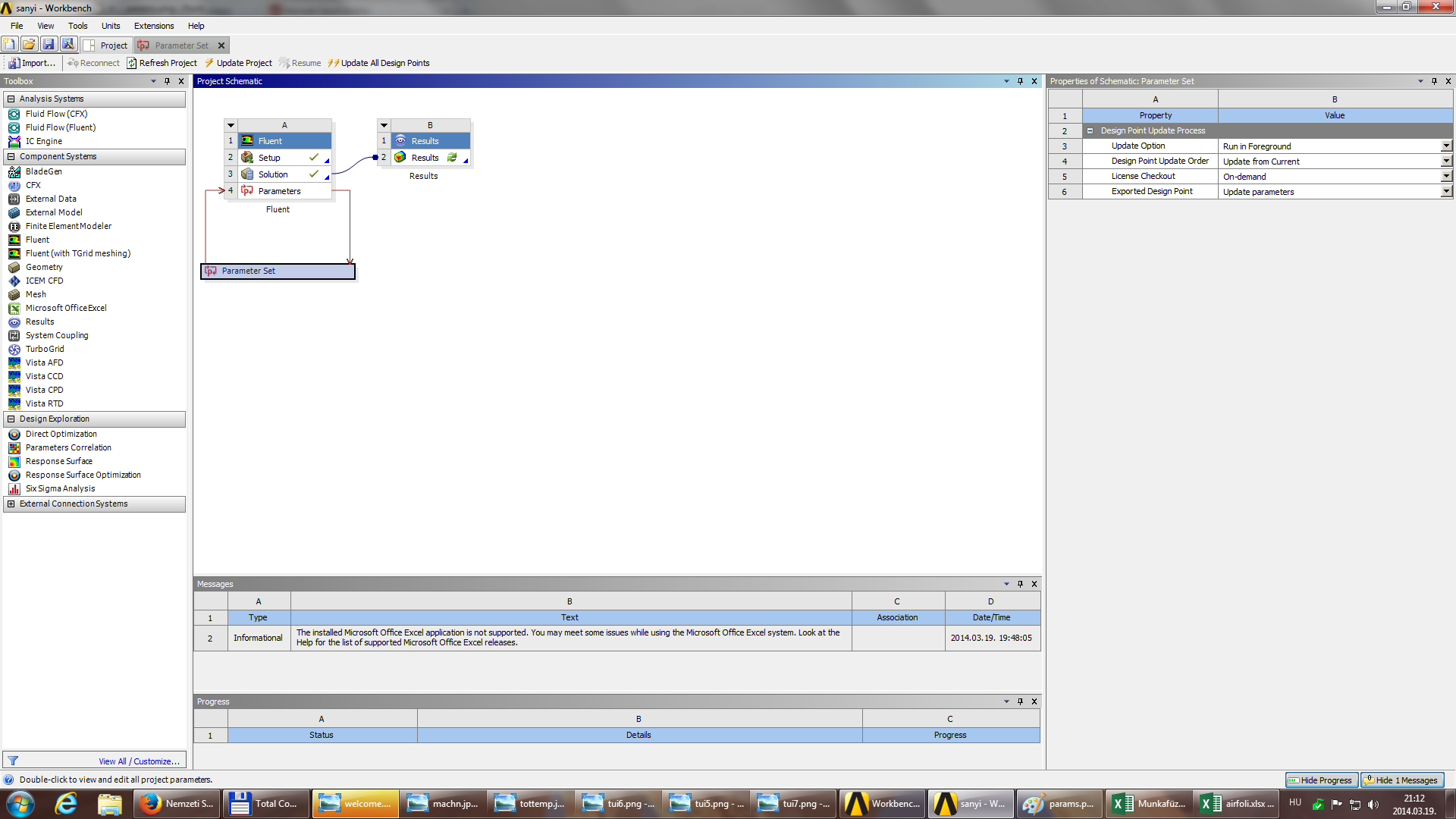Select the Six Sigma Analysis icon

(14, 488)
